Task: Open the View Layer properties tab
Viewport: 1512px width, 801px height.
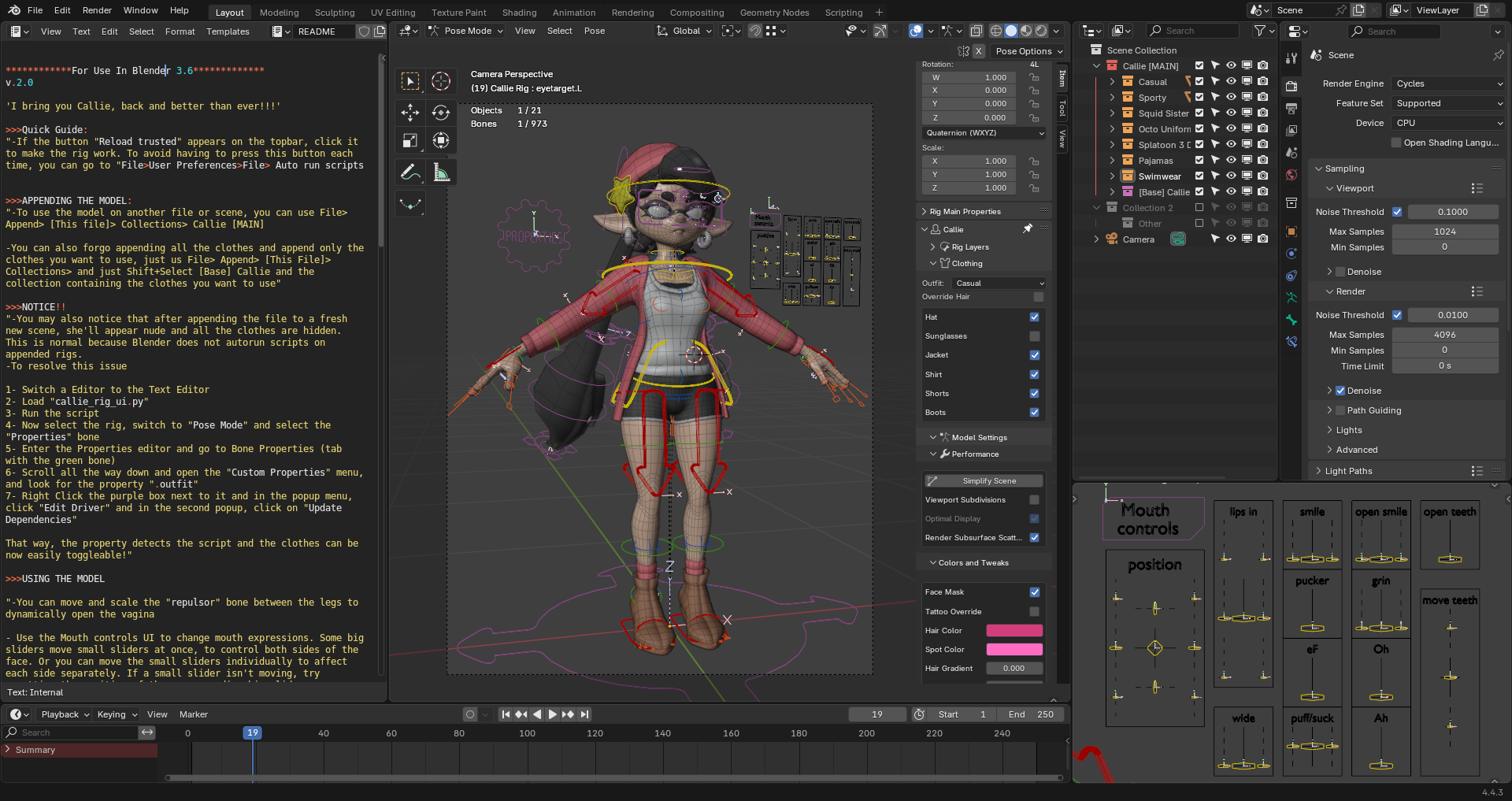Action: click(1291, 130)
